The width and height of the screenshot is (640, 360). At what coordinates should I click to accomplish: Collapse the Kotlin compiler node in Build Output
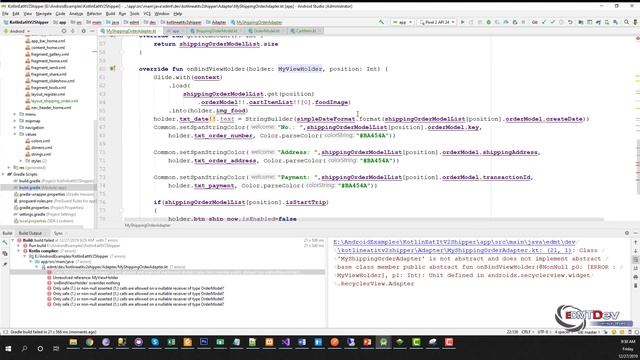[x=19, y=251]
